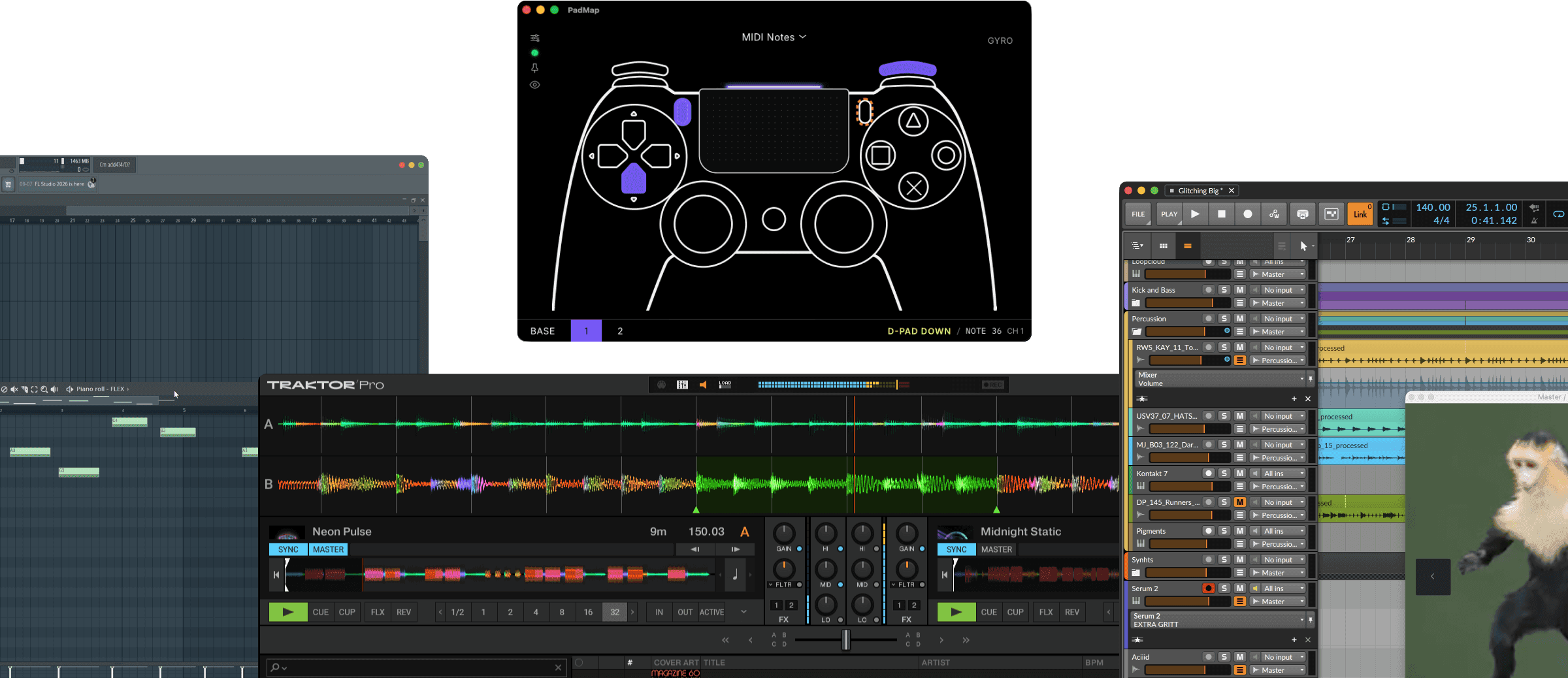This screenshot has width=1568, height=678.
Task: Open the MIDI Notes mode dropdown
Action: click(x=774, y=37)
